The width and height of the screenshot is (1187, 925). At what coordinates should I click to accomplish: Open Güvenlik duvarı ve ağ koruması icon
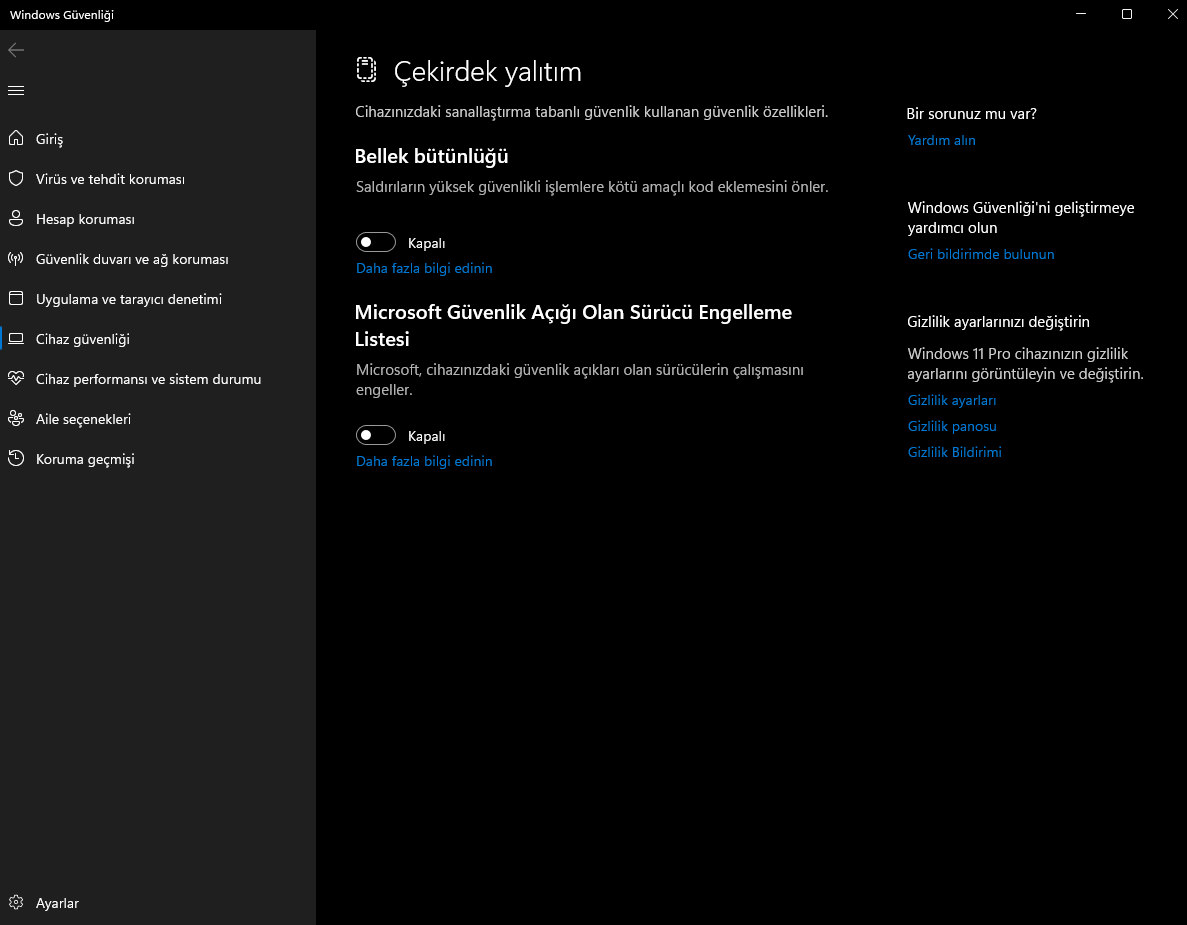pos(16,259)
